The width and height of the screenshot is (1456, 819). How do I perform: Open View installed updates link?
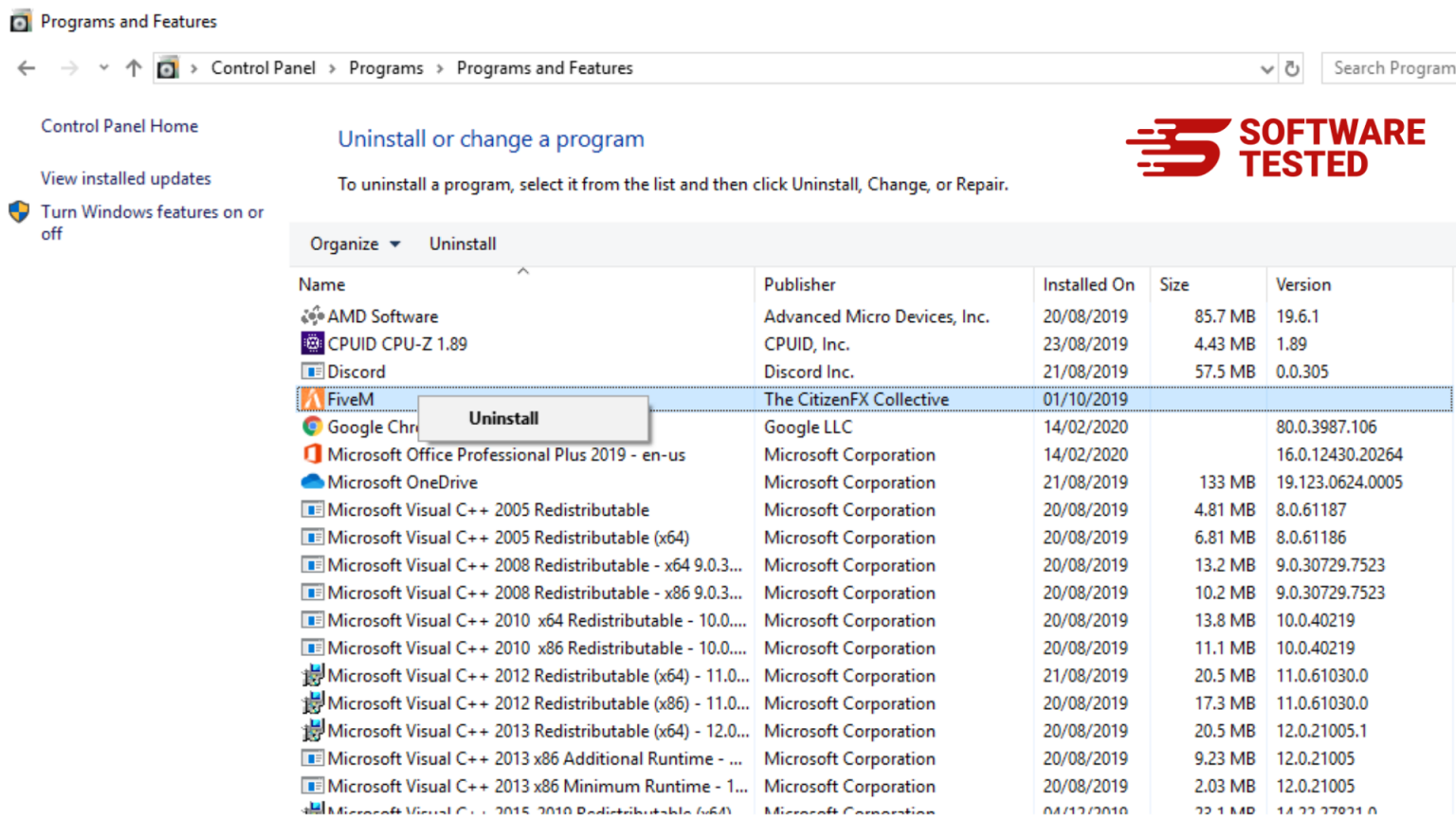tap(126, 178)
